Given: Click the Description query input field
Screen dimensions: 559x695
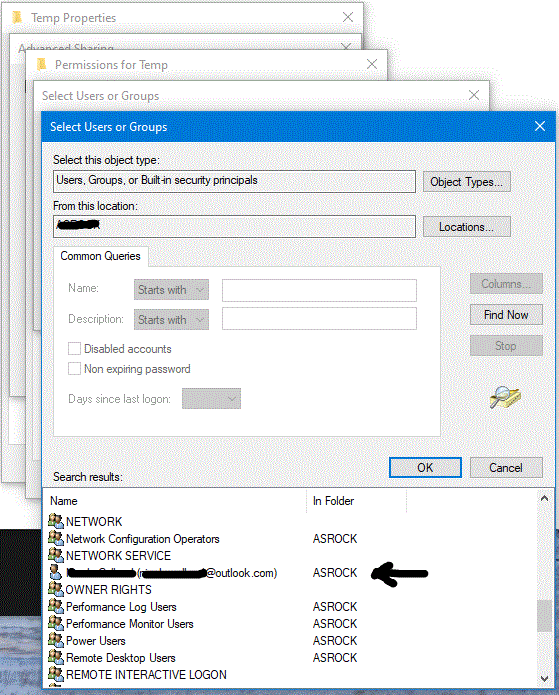Looking at the screenshot, I should (x=319, y=319).
